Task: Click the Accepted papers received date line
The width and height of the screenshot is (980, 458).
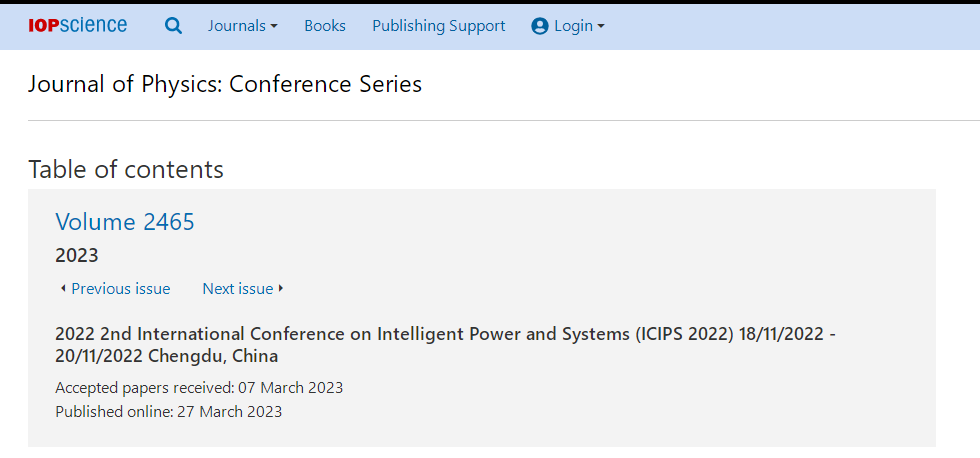Action: click(x=199, y=388)
